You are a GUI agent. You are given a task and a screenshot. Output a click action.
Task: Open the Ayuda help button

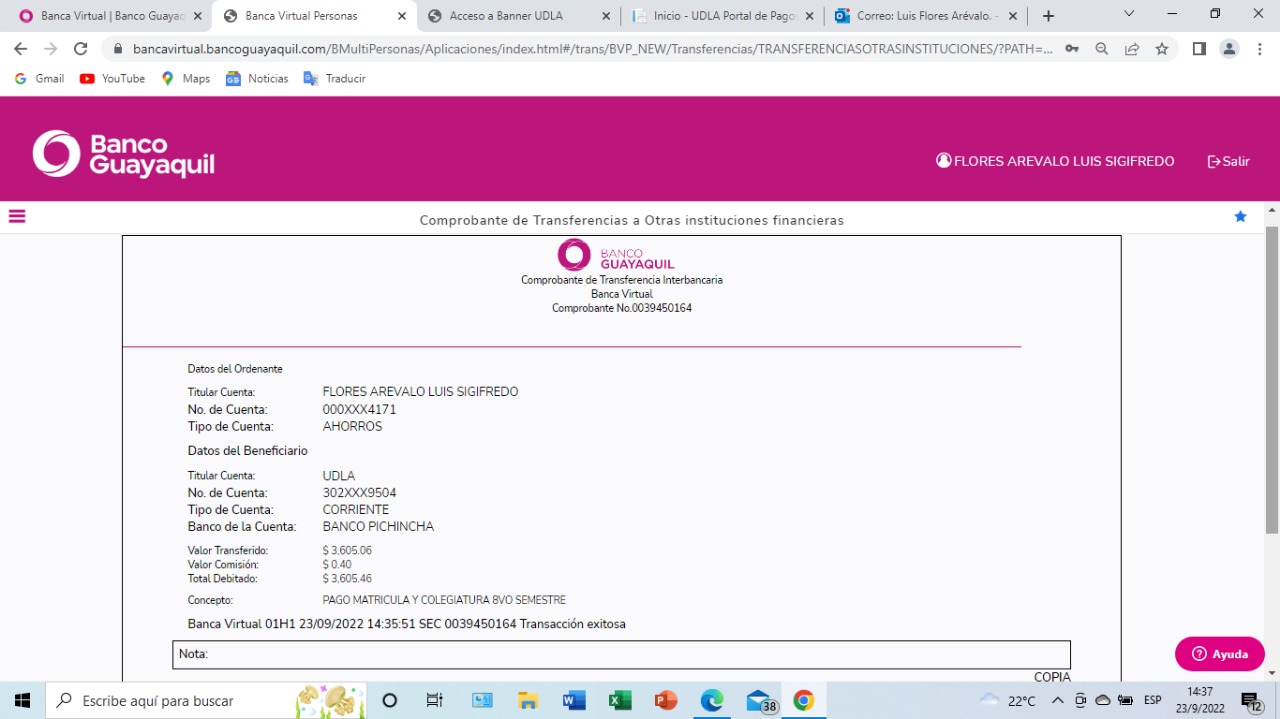[1219, 654]
